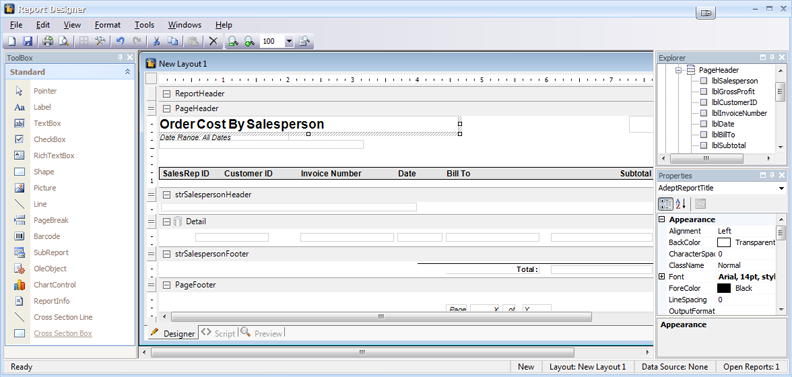Expand the Font property
Viewport: 792px width, 377px height.
point(662,277)
